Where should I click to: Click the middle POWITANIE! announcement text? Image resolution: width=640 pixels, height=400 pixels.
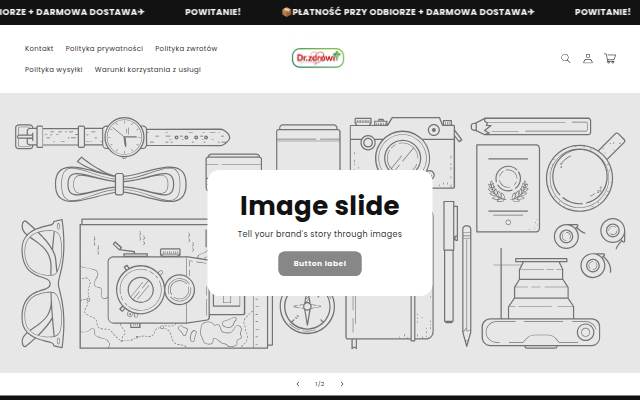click(x=213, y=12)
